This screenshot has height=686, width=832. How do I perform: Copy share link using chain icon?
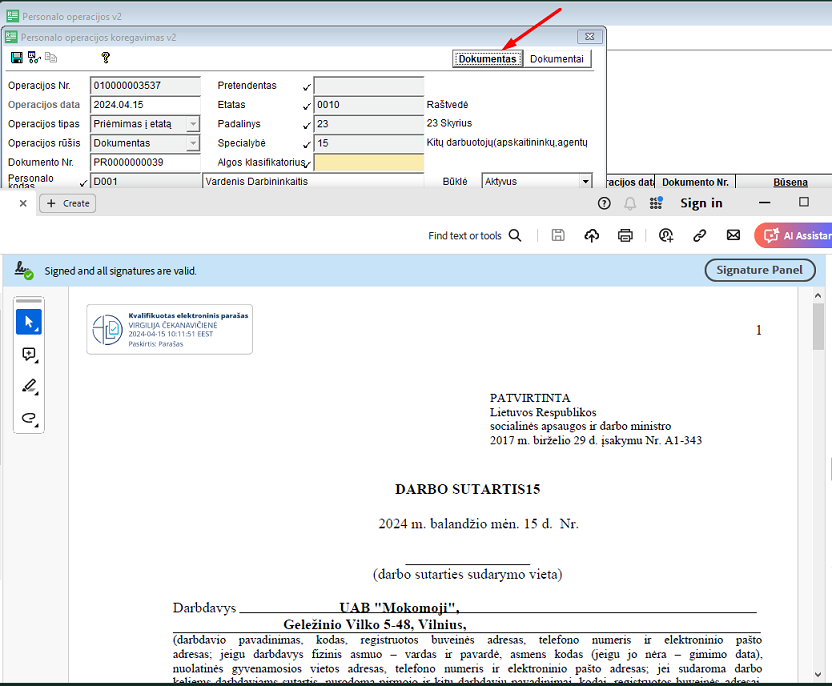700,236
